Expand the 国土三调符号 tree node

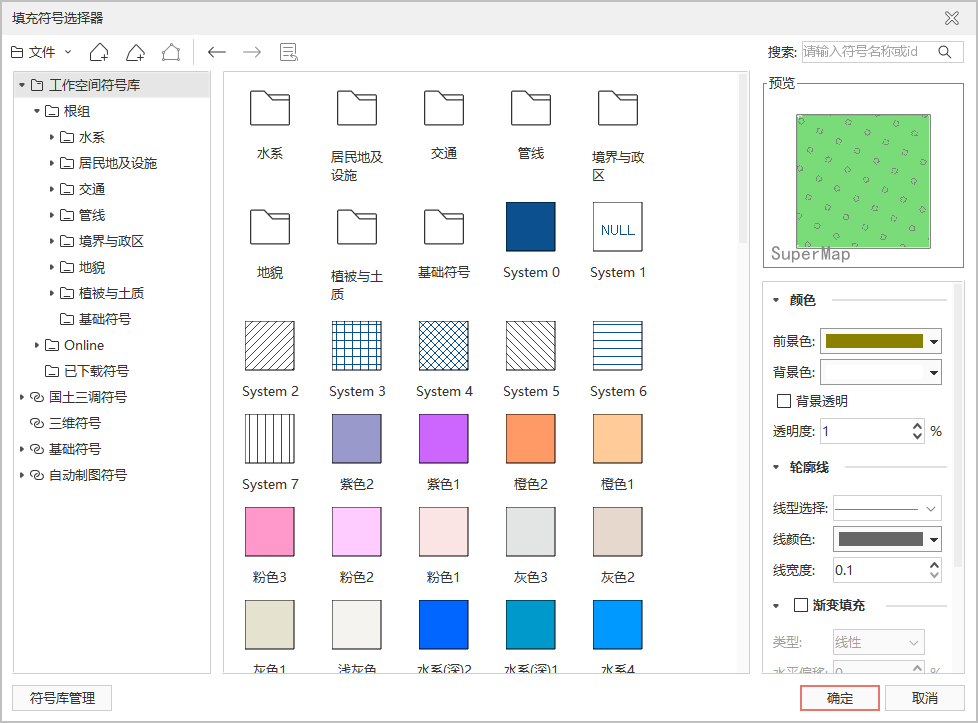click(22, 397)
